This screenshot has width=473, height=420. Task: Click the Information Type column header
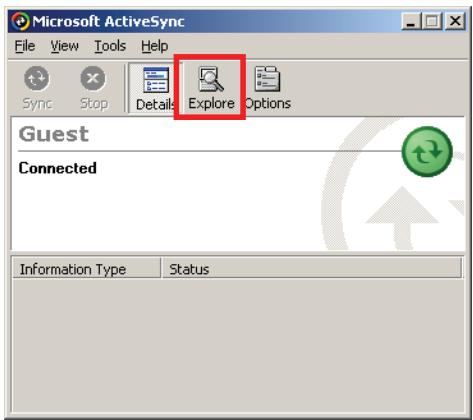click(86, 268)
